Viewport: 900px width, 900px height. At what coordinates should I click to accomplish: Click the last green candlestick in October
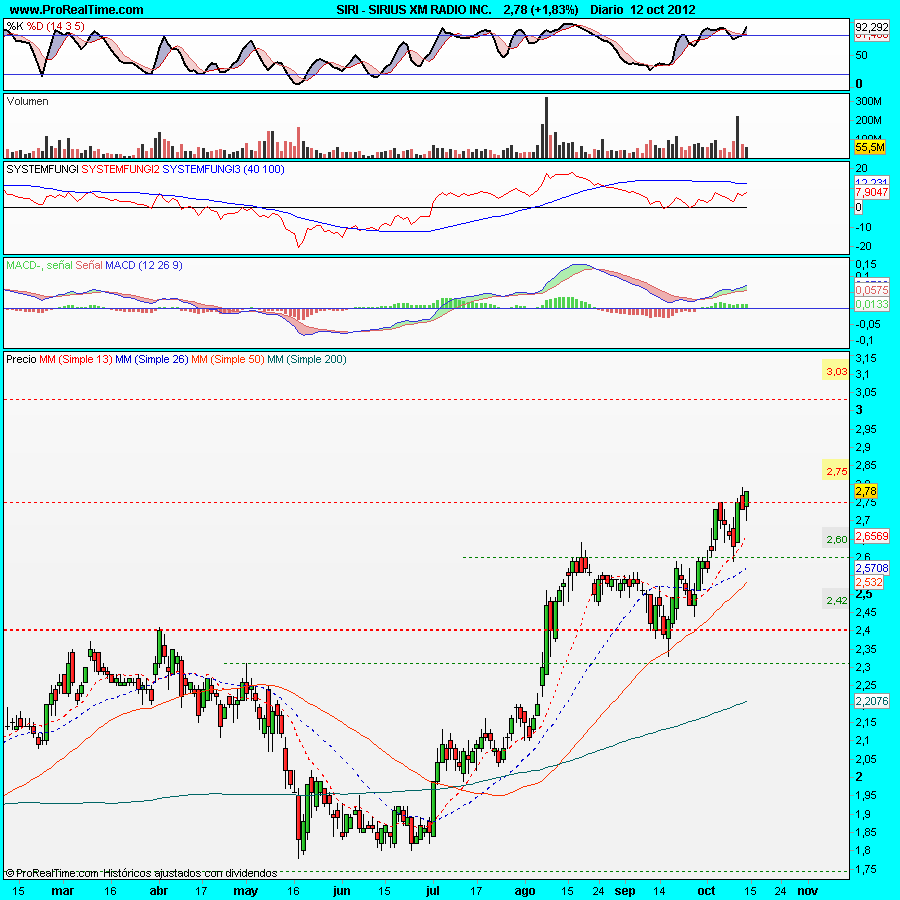pos(747,499)
